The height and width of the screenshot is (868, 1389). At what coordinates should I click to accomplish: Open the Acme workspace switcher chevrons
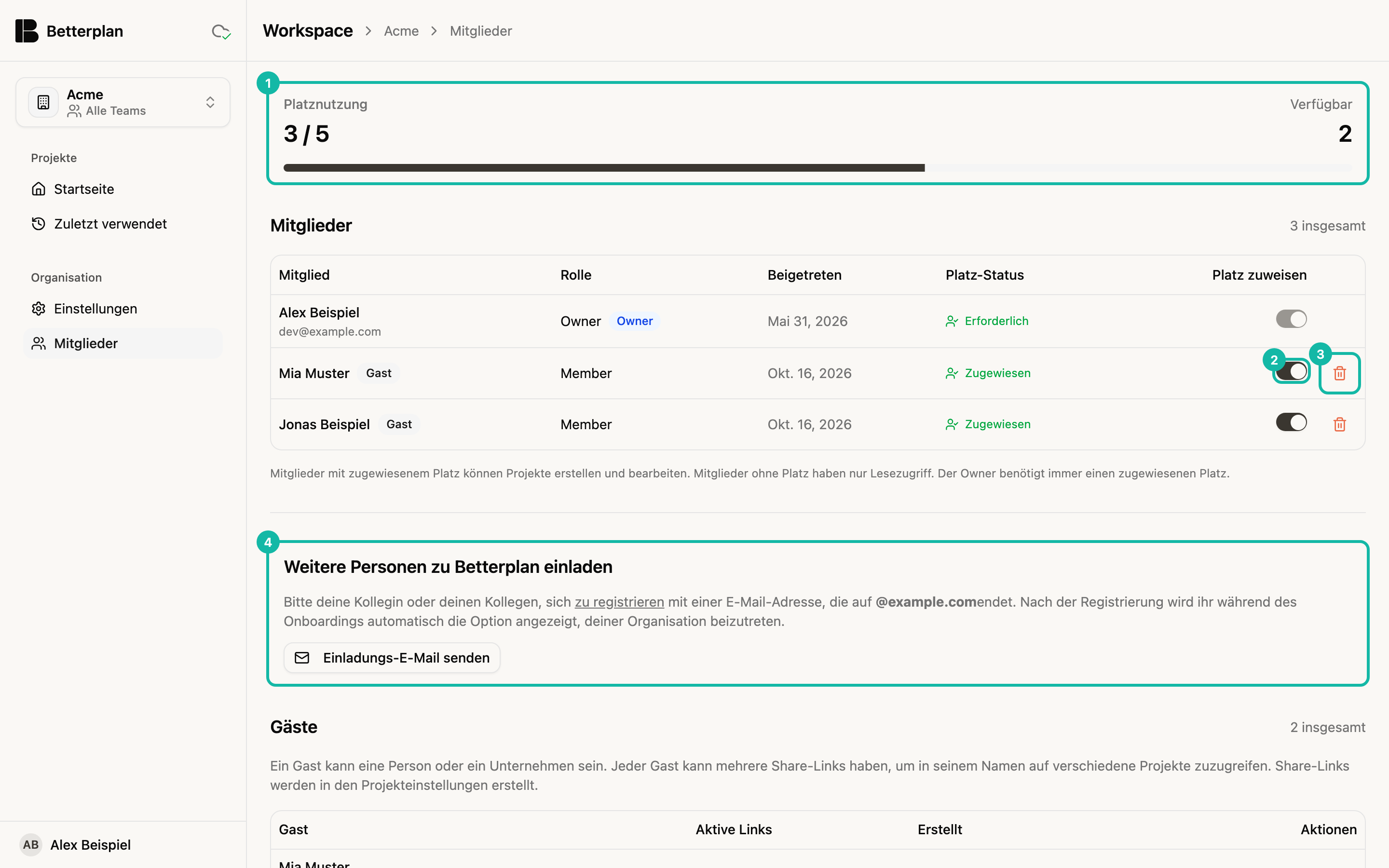(210, 102)
